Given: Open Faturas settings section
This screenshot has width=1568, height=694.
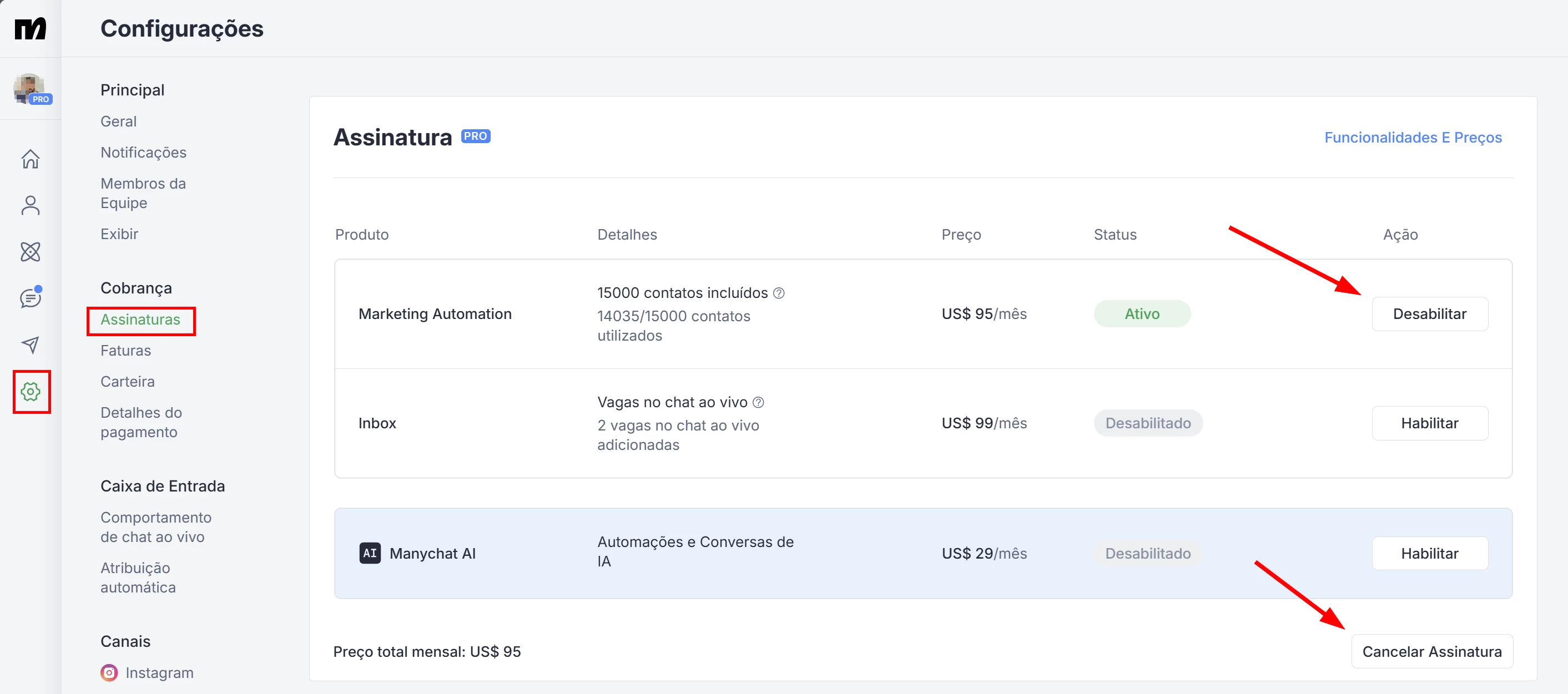Looking at the screenshot, I should tap(125, 351).
